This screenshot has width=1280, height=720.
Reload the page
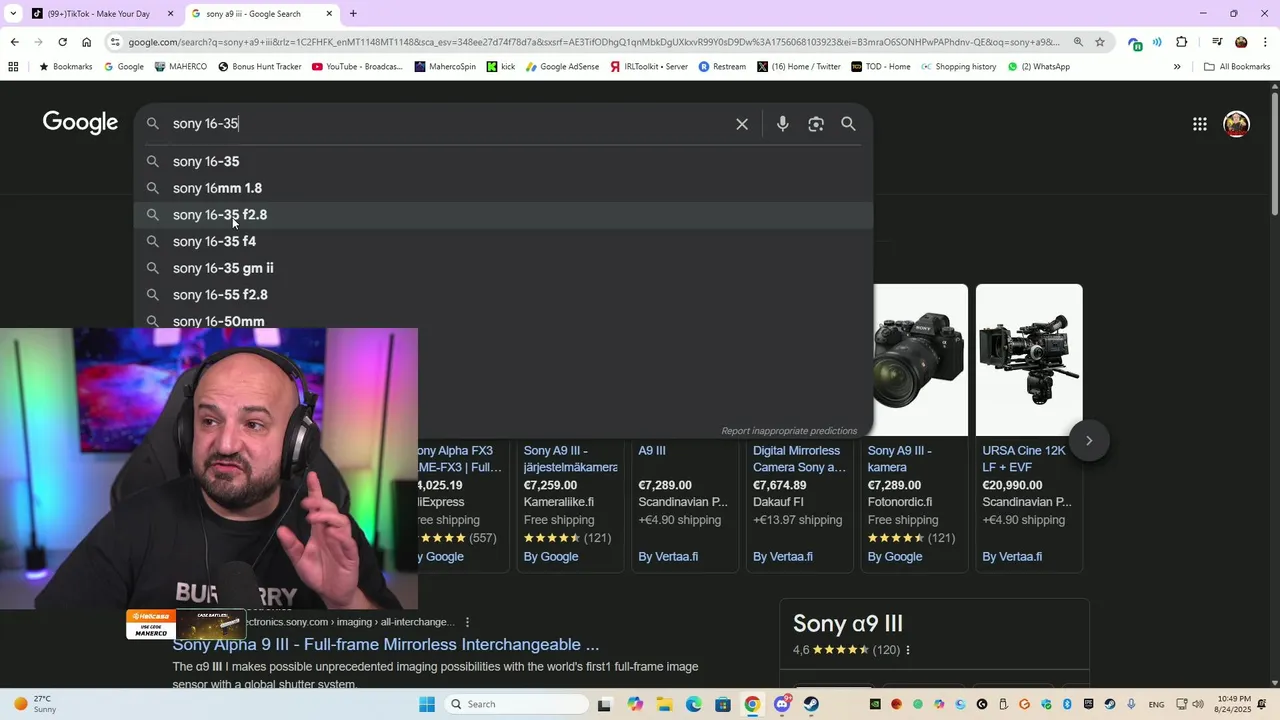(62, 42)
